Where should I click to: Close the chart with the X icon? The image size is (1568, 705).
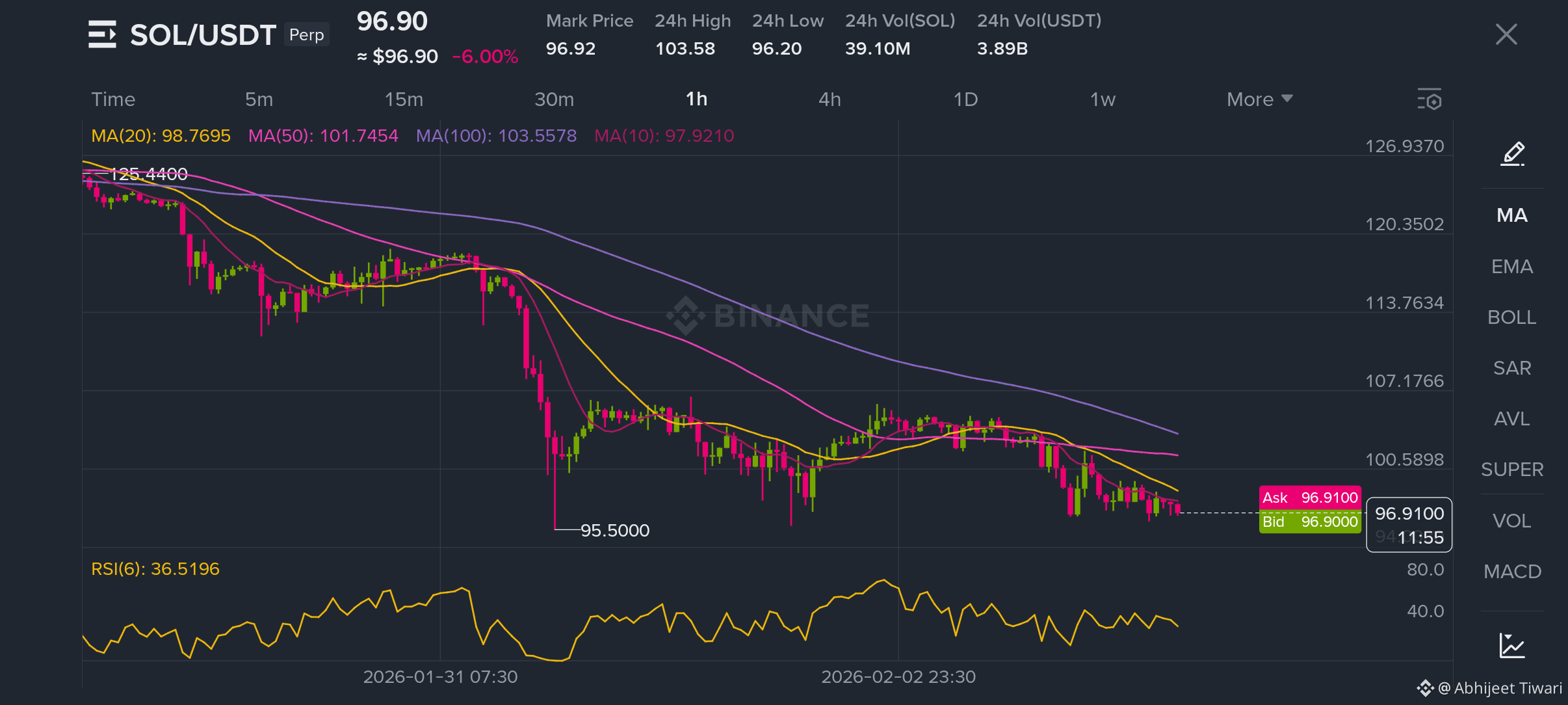click(x=1506, y=34)
